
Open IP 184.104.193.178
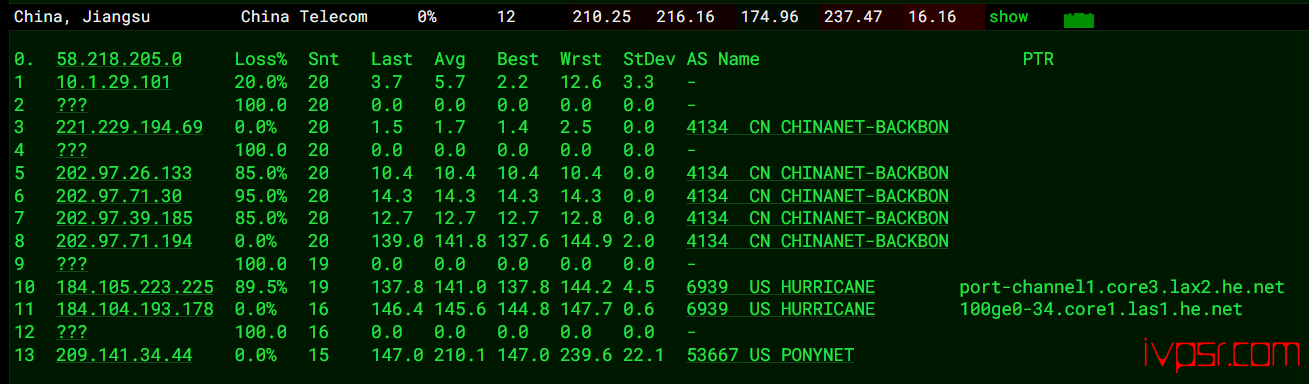point(135,309)
